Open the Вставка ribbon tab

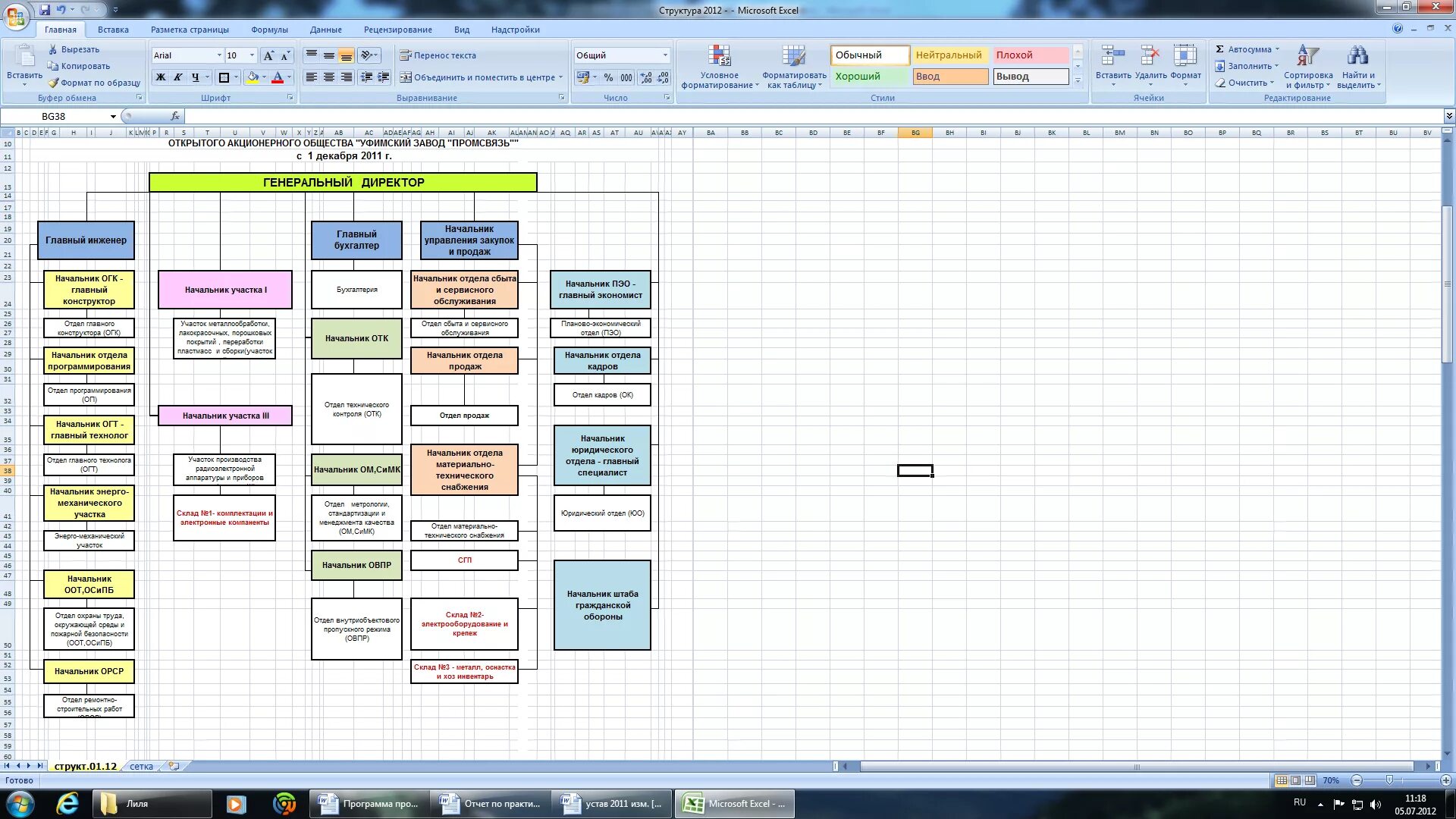113,30
